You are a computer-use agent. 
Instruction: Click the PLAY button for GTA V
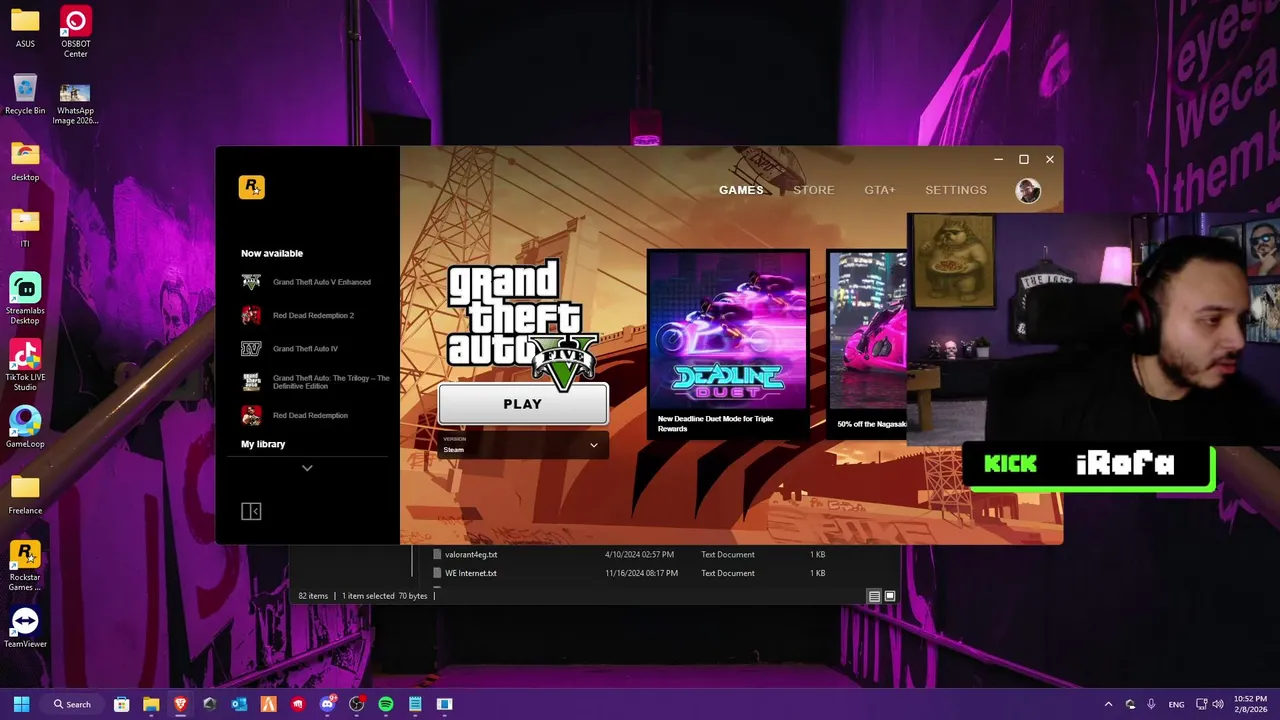coord(522,404)
